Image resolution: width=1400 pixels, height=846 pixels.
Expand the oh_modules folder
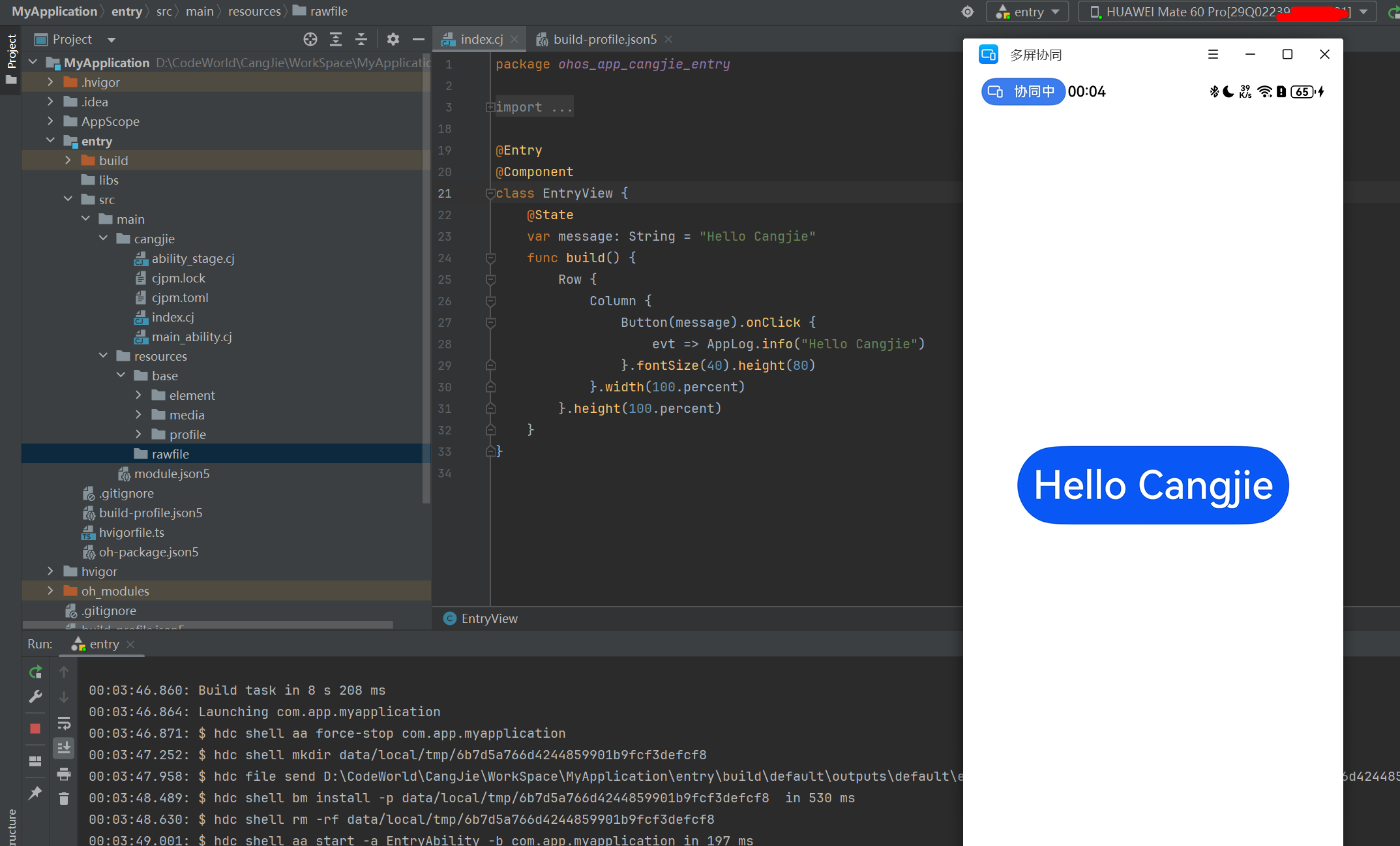point(50,591)
